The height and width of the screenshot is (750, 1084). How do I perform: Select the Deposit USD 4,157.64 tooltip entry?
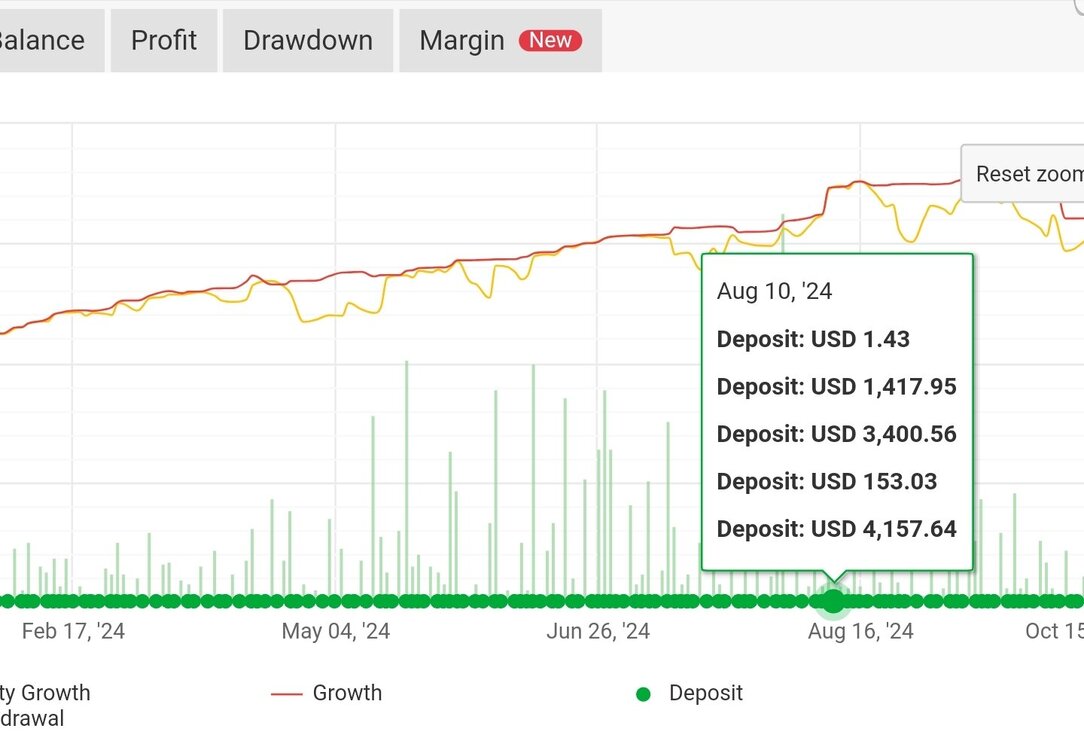click(x=837, y=529)
